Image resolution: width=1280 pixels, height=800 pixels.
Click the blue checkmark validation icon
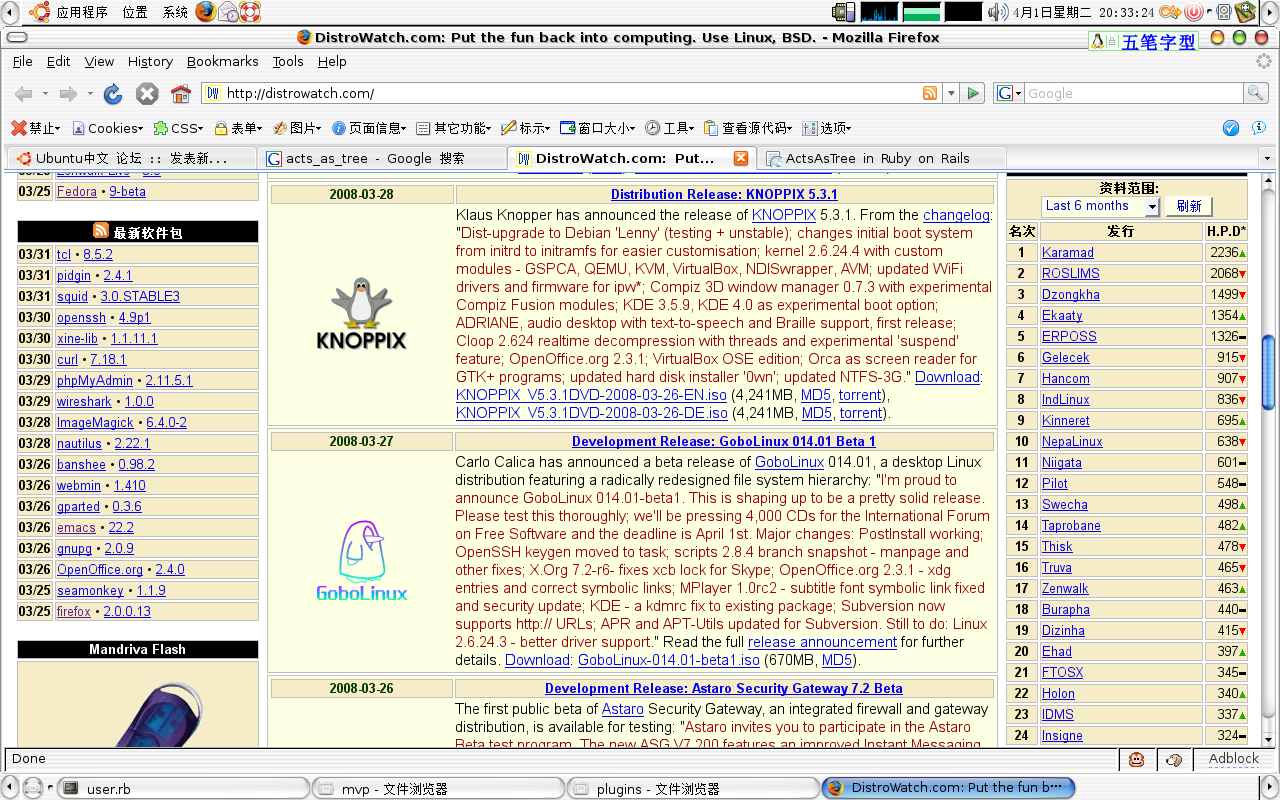pyautogui.click(x=1231, y=128)
